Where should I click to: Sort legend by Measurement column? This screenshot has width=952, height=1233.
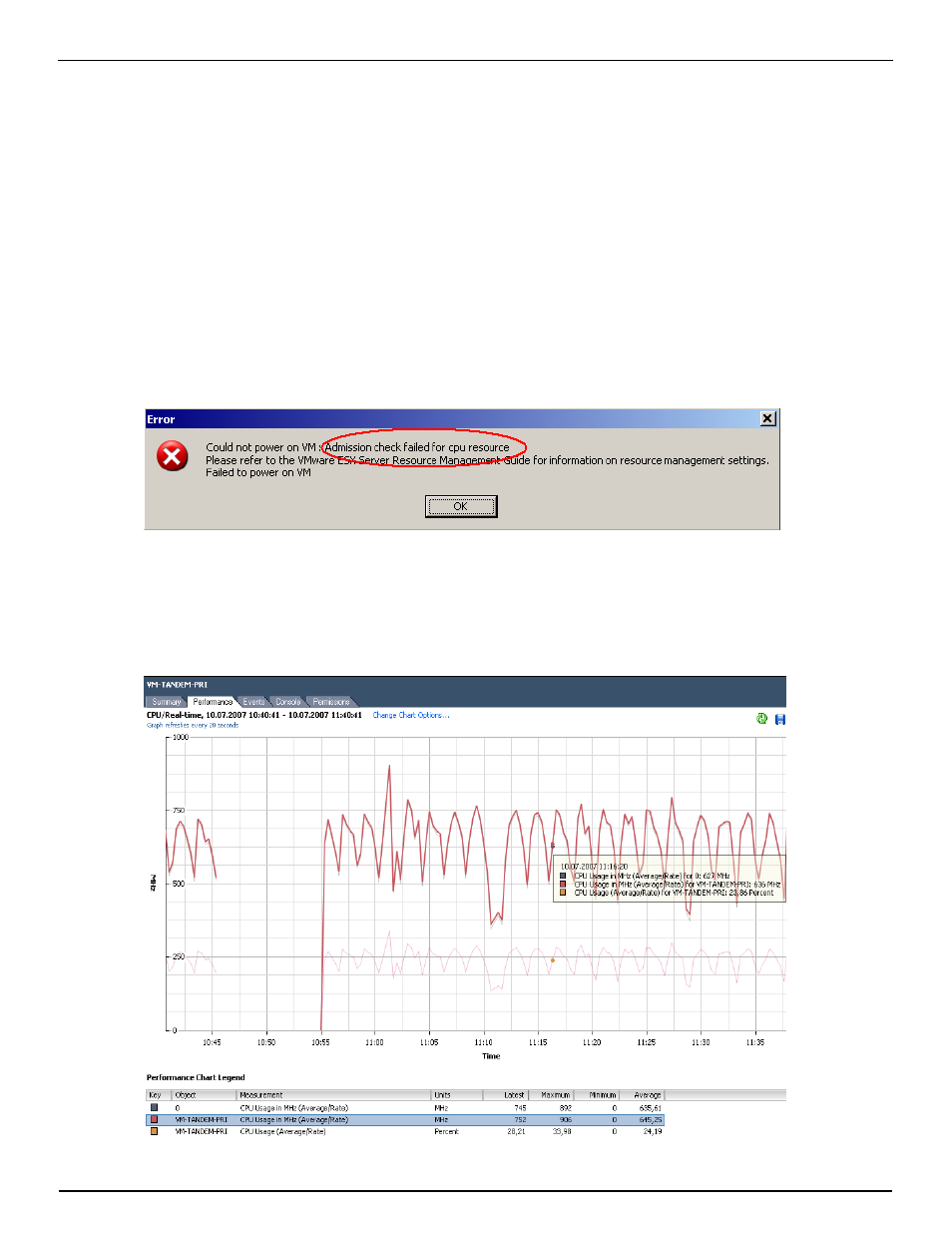(x=333, y=1095)
